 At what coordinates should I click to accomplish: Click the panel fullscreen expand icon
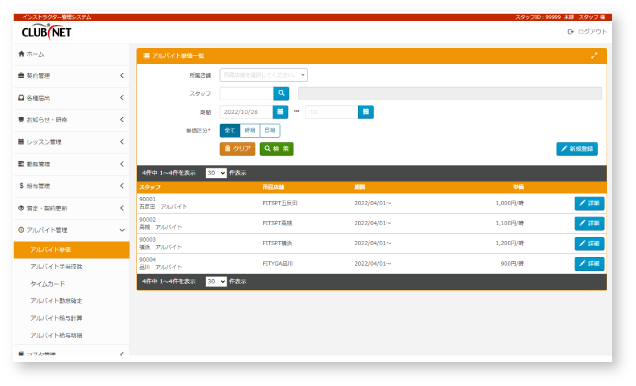(594, 56)
